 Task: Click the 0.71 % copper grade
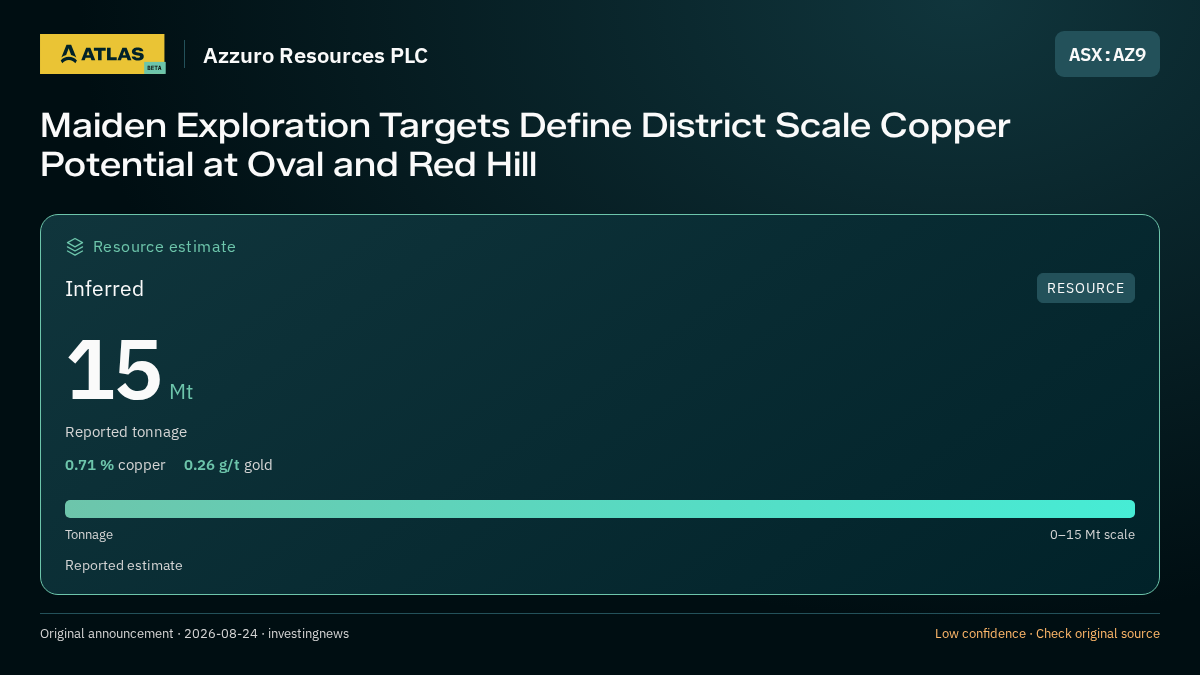115,465
